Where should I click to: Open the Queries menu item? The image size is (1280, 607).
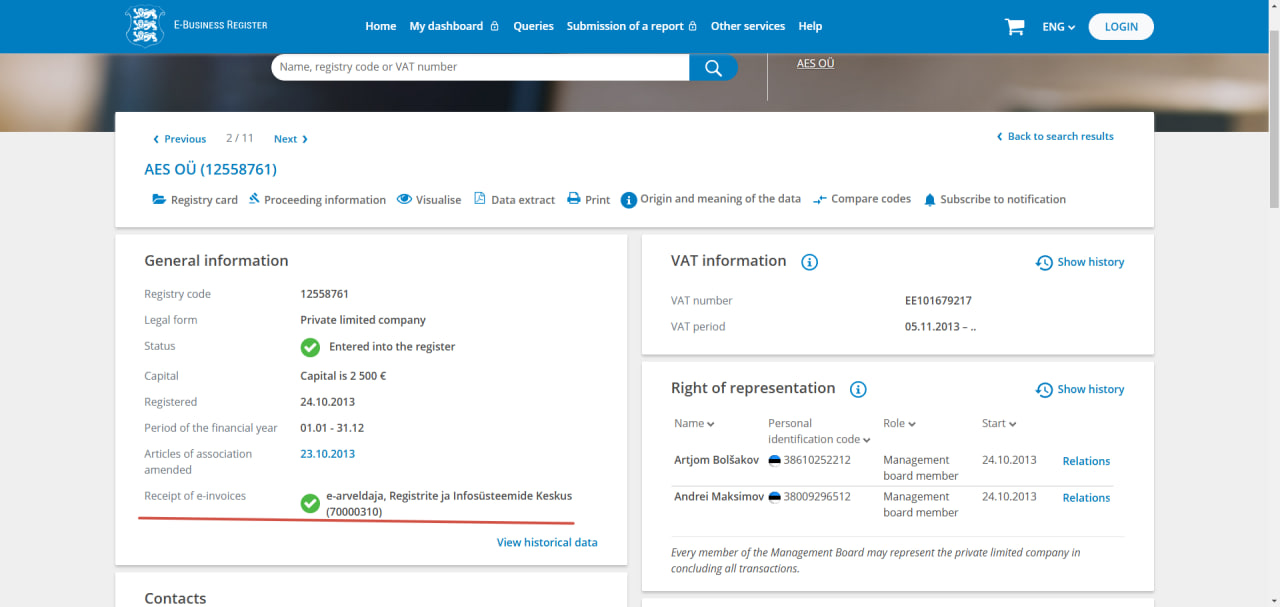[533, 26]
